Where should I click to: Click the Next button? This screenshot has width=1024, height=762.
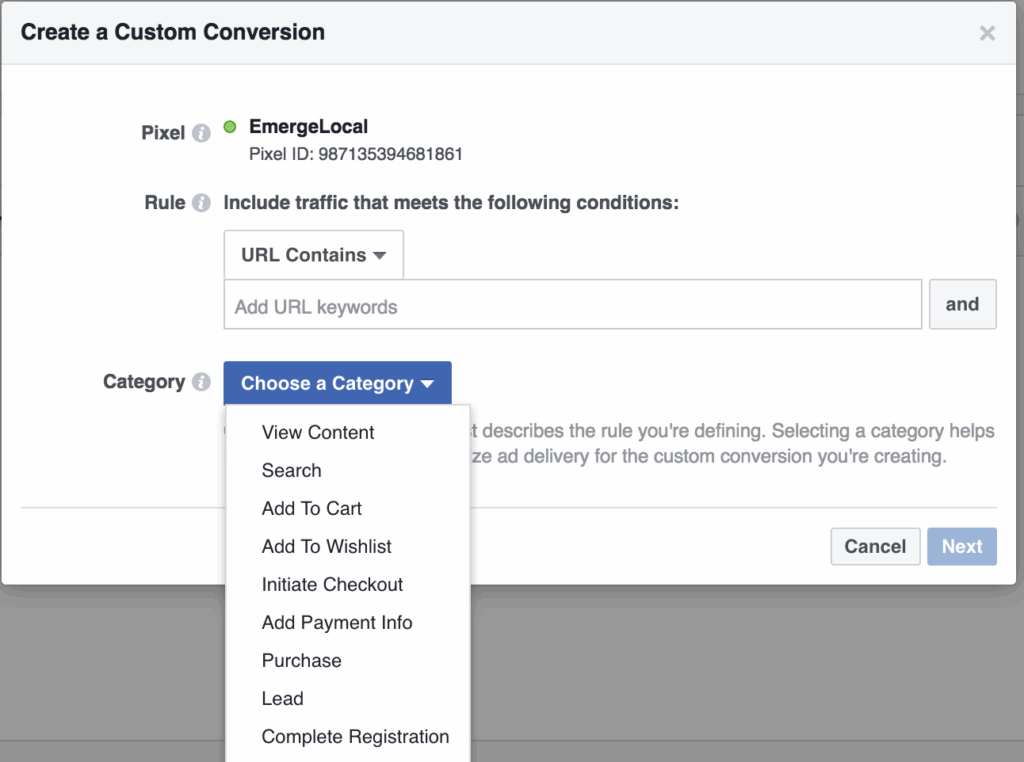[962, 546]
